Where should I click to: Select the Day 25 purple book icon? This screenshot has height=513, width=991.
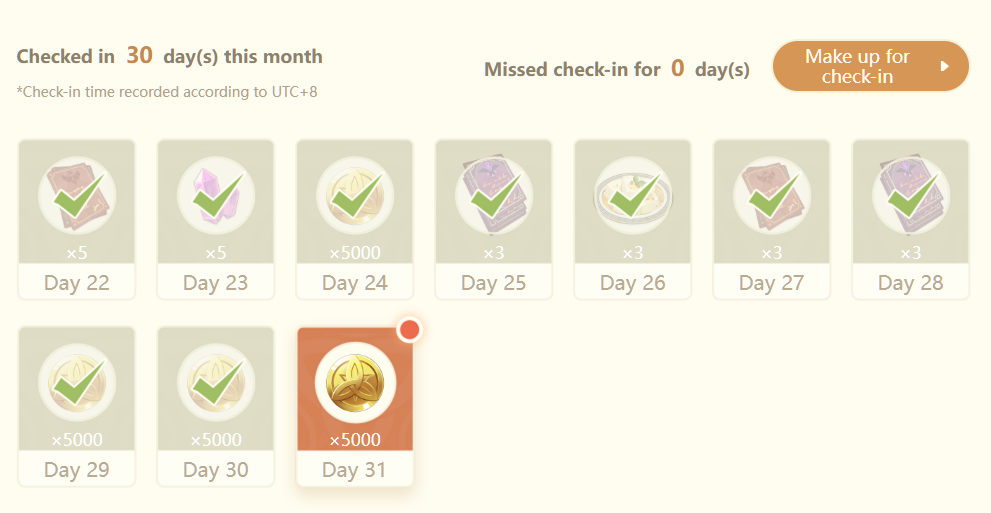coord(494,196)
